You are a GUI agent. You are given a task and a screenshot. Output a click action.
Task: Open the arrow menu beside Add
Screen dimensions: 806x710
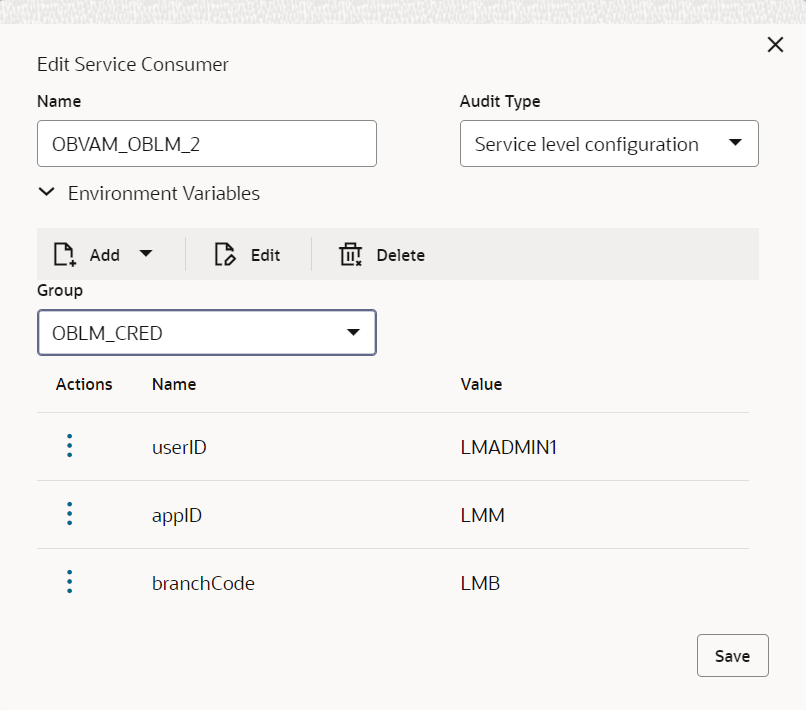(146, 254)
